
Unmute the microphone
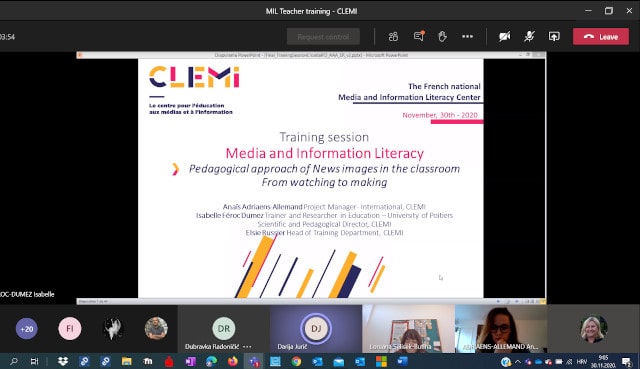(529, 37)
